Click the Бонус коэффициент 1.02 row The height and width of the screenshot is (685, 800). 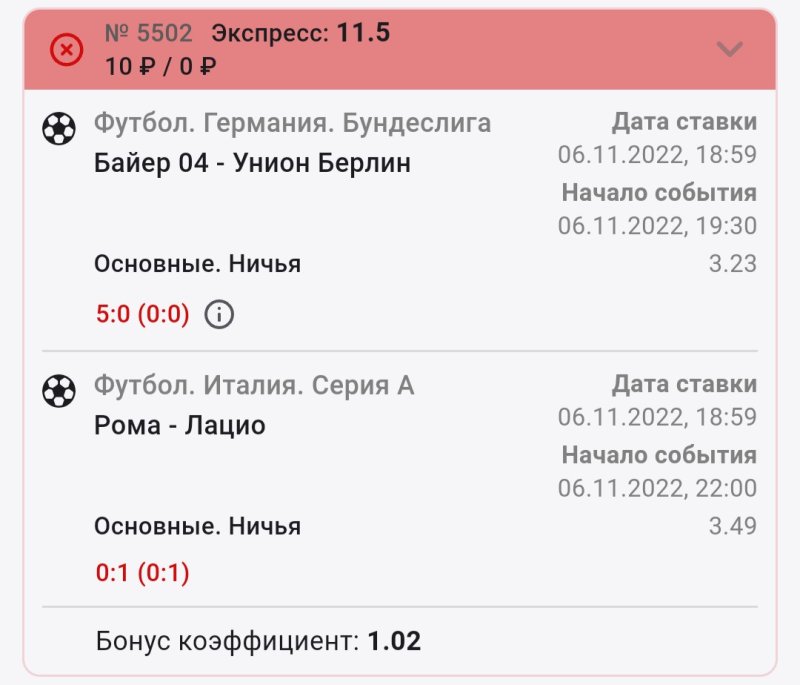[x=260, y=639]
